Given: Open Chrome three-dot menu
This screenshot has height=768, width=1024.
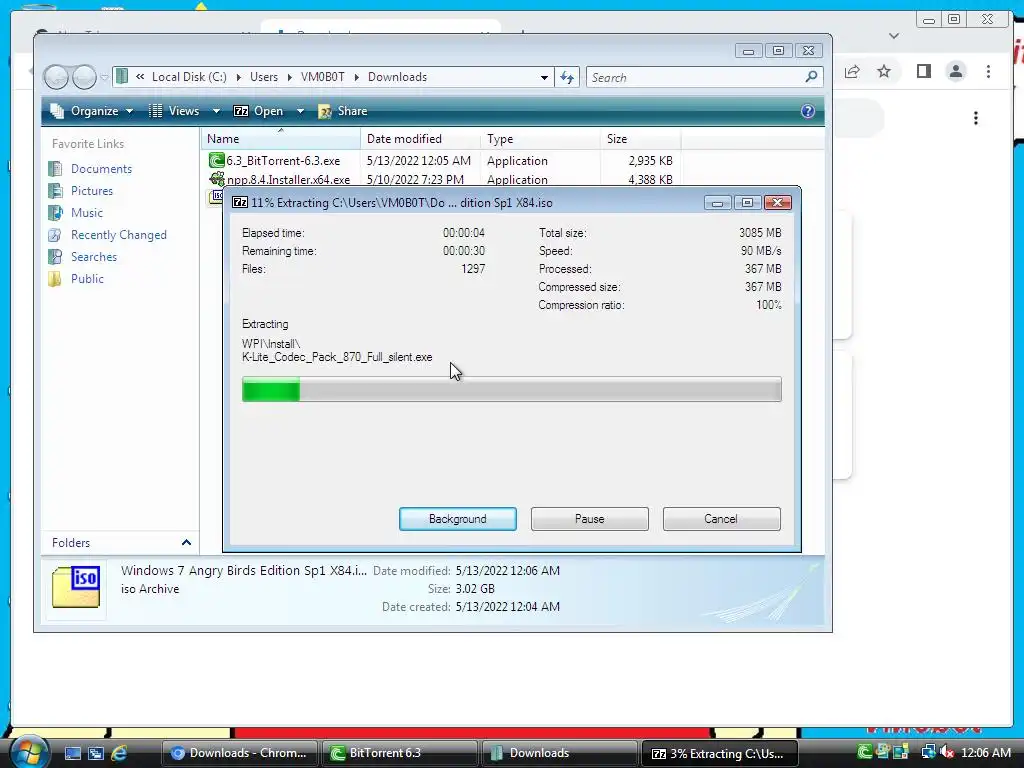Looking at the screenshot, I should pyautogui.click(x=988, y=71).
